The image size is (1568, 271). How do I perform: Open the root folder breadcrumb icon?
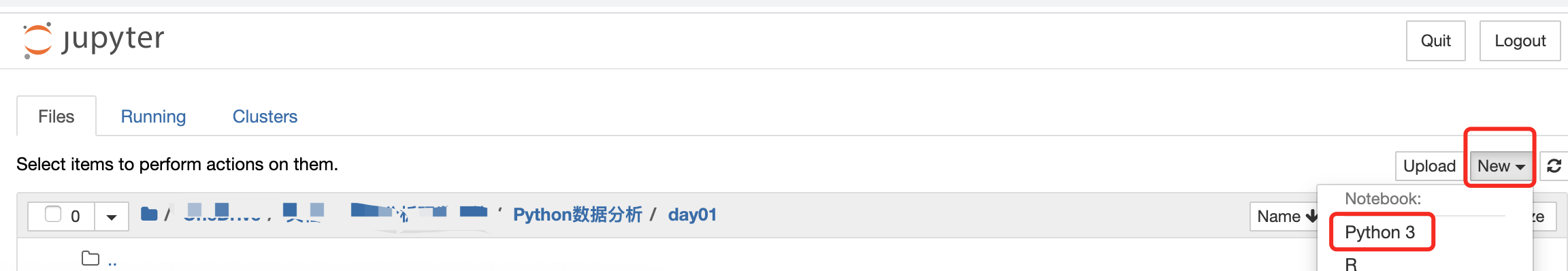pos(149,214)
